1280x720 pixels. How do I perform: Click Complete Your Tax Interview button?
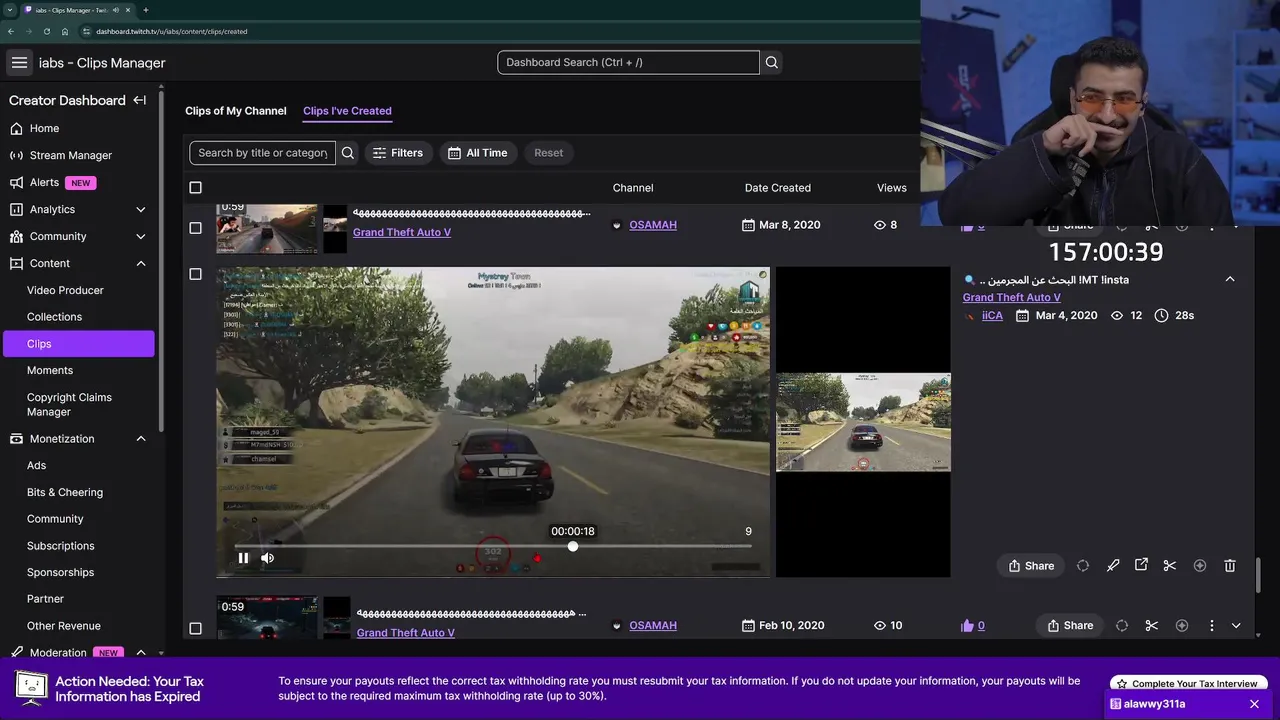1189,684
